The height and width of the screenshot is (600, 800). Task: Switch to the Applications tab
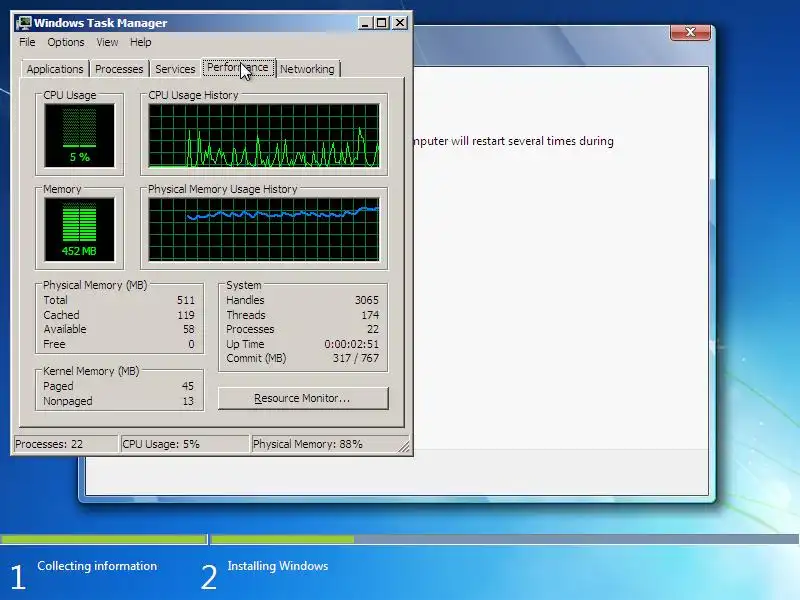click(x=55, y=69)
